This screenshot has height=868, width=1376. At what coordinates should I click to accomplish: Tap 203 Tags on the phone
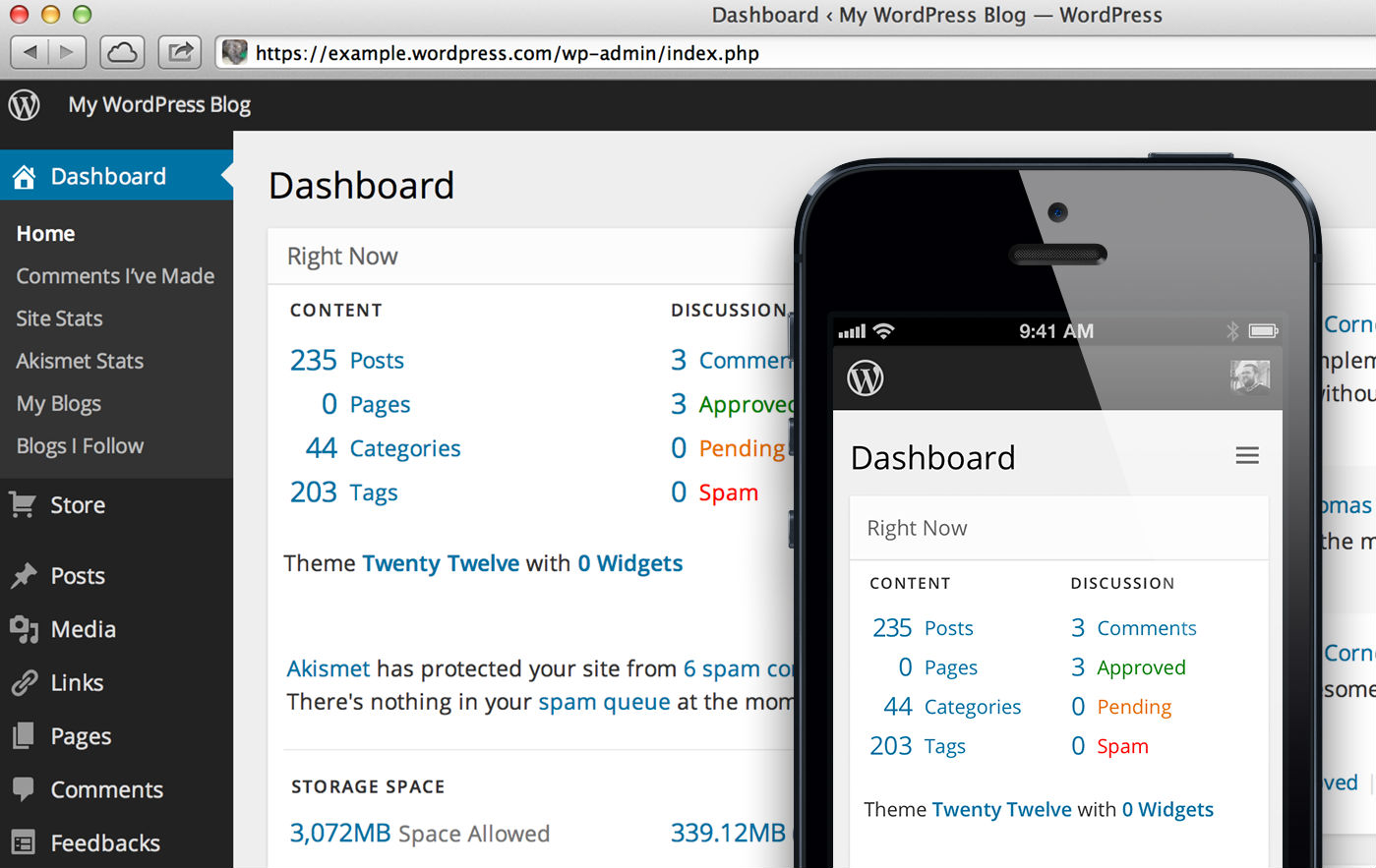pyautogui.click(x=918, y=746)
